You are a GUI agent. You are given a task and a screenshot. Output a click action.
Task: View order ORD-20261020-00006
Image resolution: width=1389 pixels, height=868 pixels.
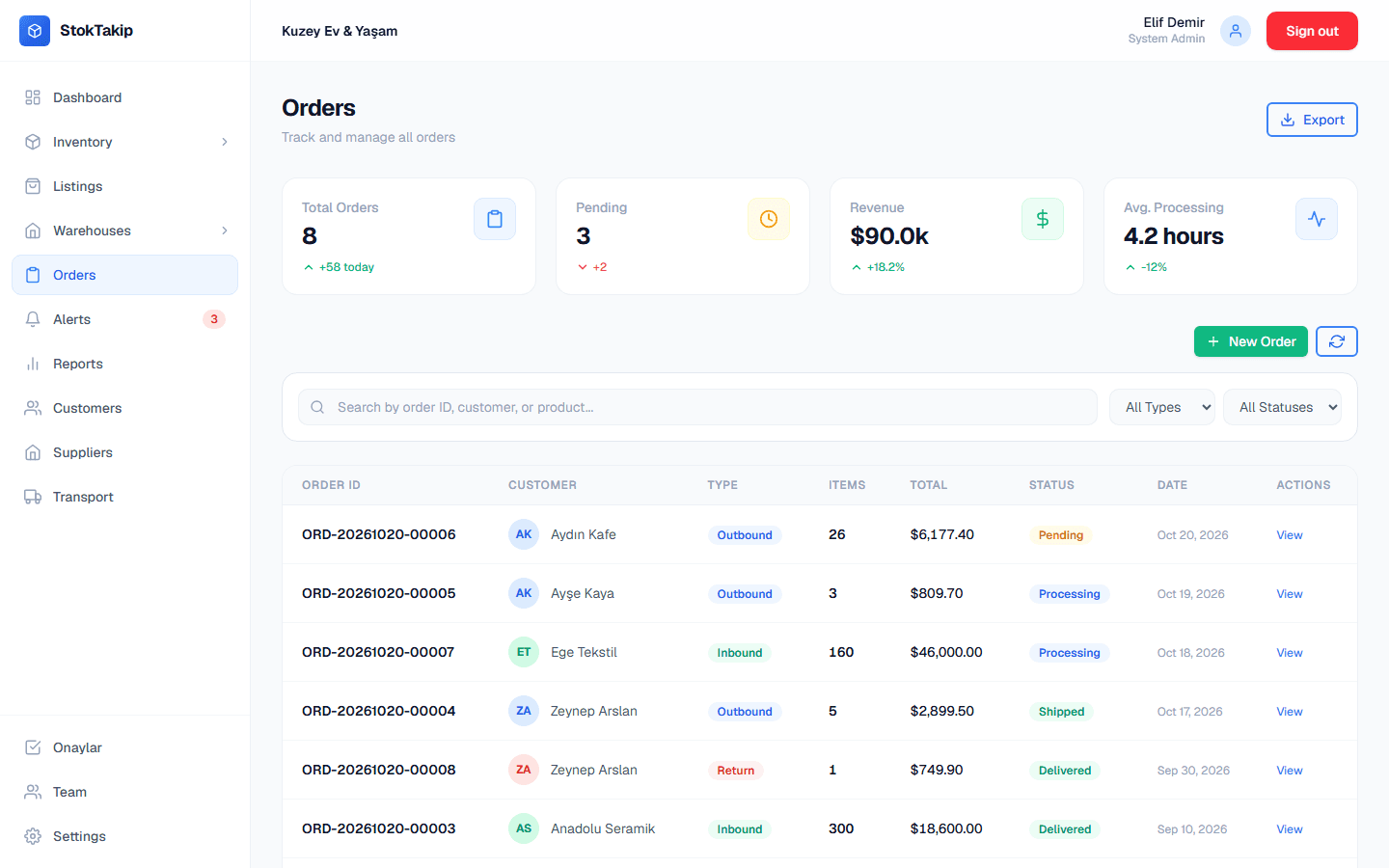pyautogui.click(x=1290, y=535)
